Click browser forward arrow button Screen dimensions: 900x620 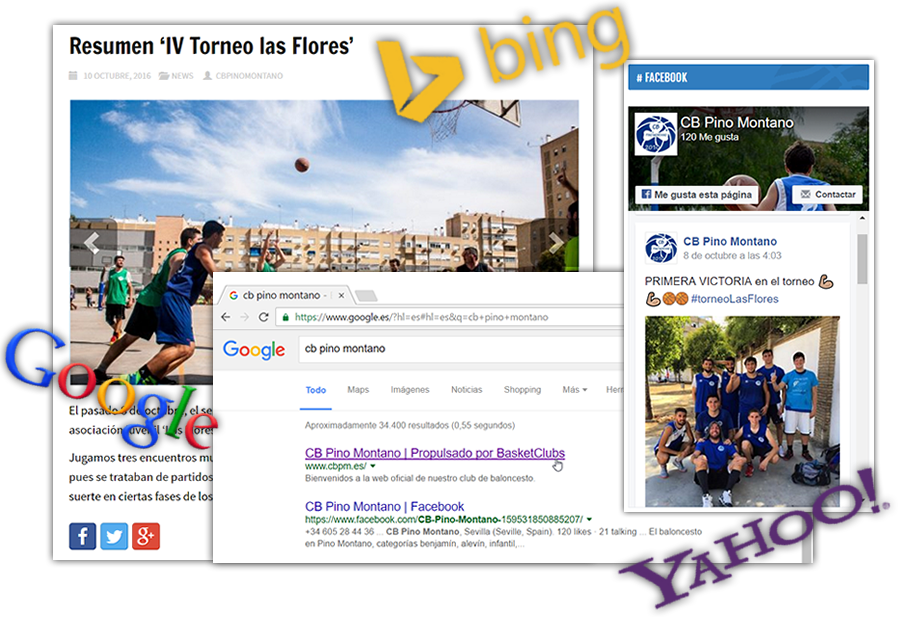pos(245,317)
